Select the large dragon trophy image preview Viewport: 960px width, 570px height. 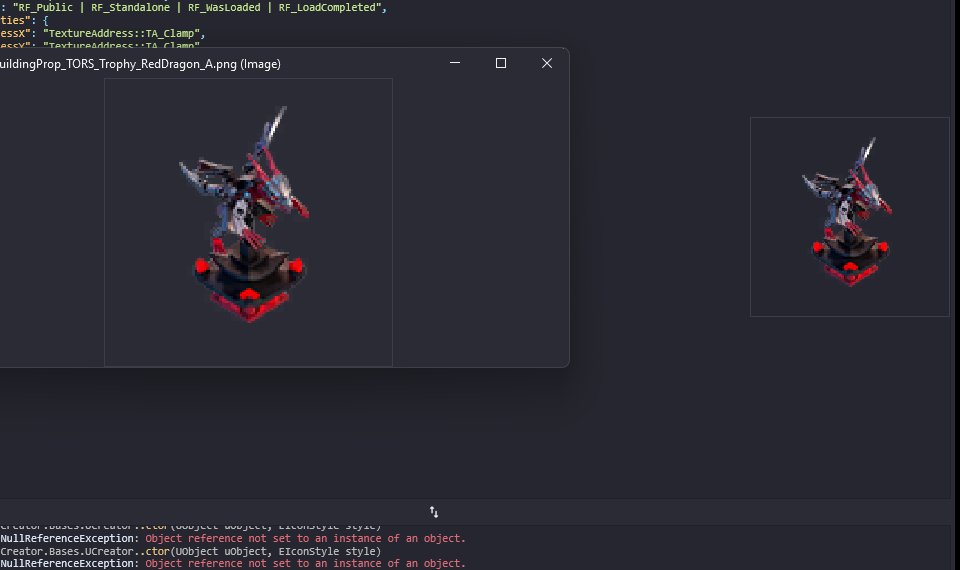[x=249, y=222]
